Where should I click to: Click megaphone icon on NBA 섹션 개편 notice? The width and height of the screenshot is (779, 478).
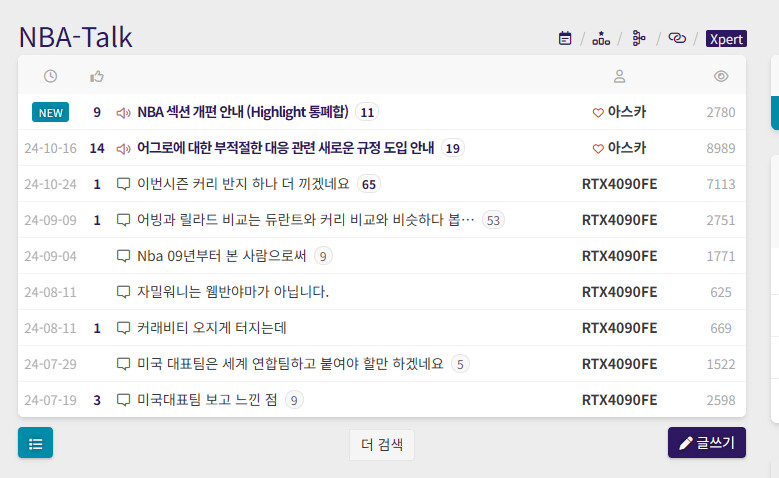pyautogui.click(x=123, y=113)
